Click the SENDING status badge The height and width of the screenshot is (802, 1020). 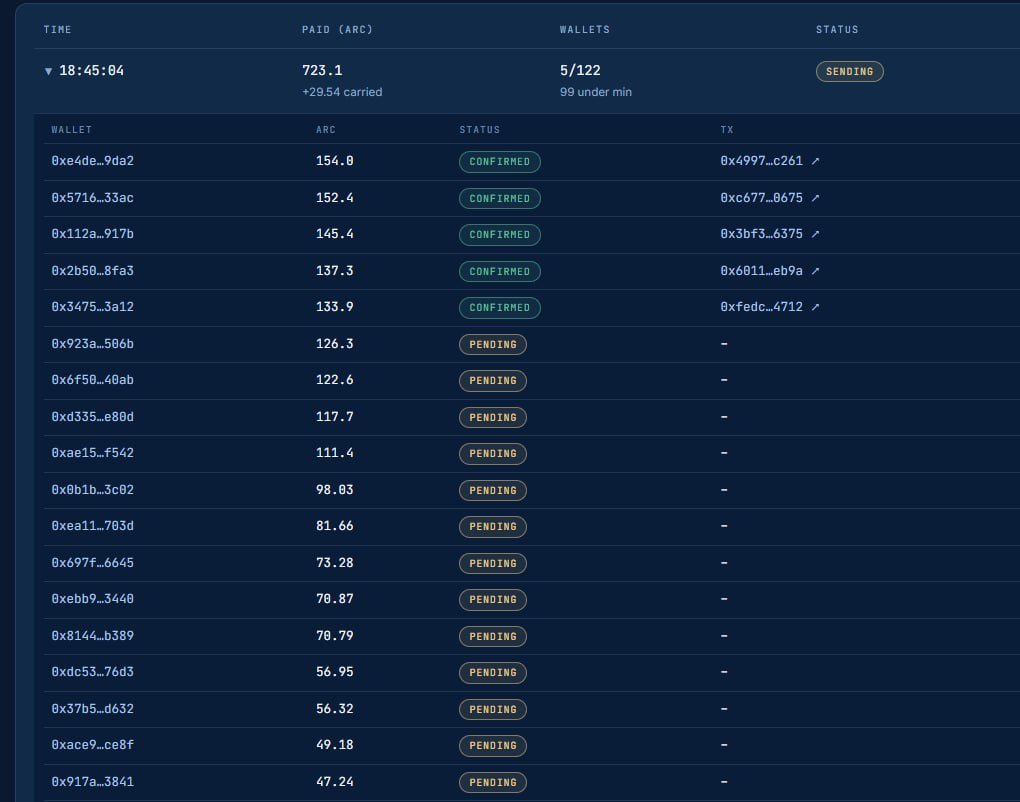850,72
